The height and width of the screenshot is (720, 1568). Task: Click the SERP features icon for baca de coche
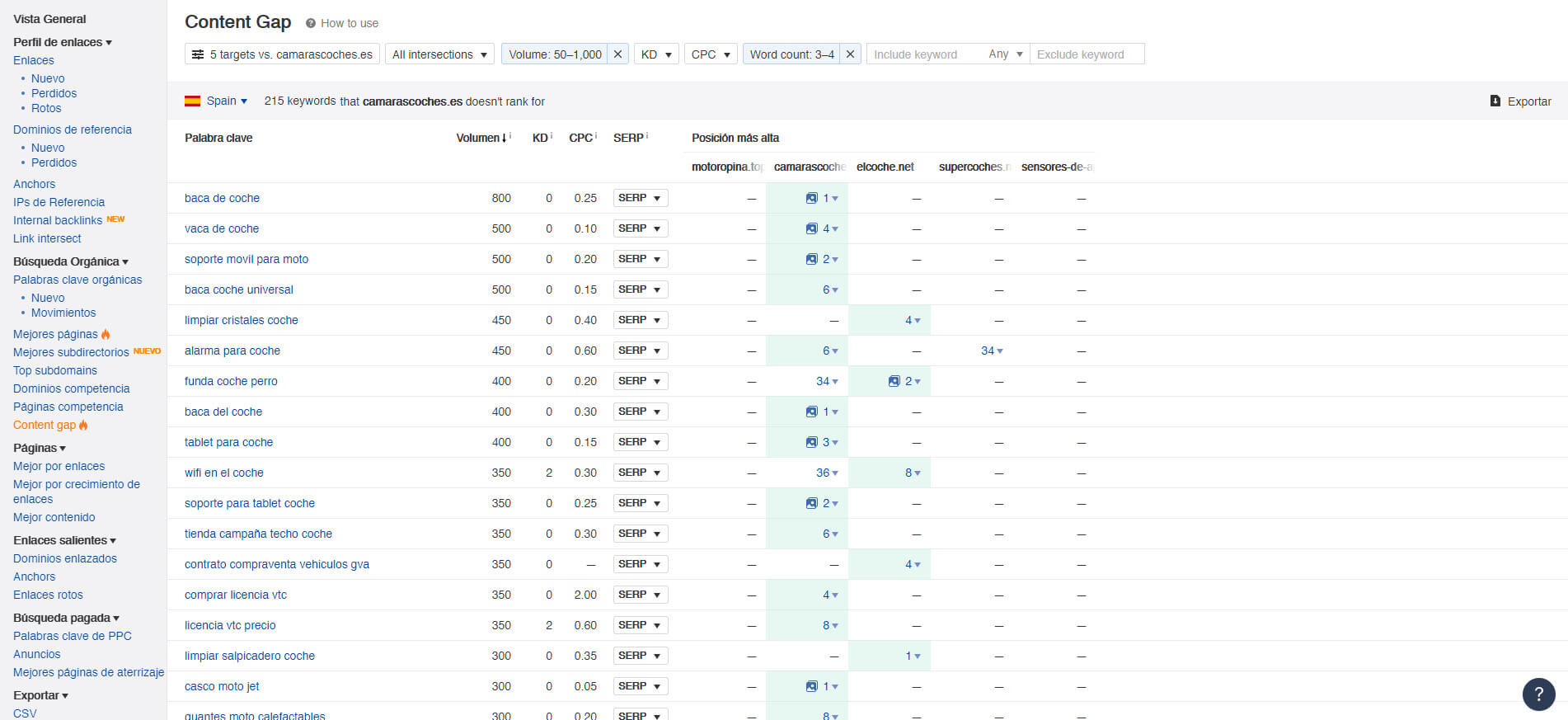811,198
